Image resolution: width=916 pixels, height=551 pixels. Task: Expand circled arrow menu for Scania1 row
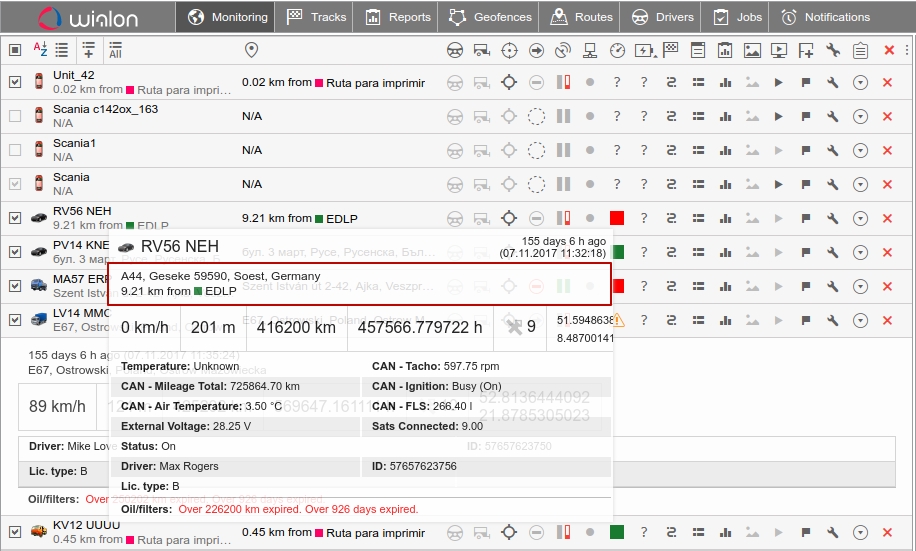(x=860, y=150)
